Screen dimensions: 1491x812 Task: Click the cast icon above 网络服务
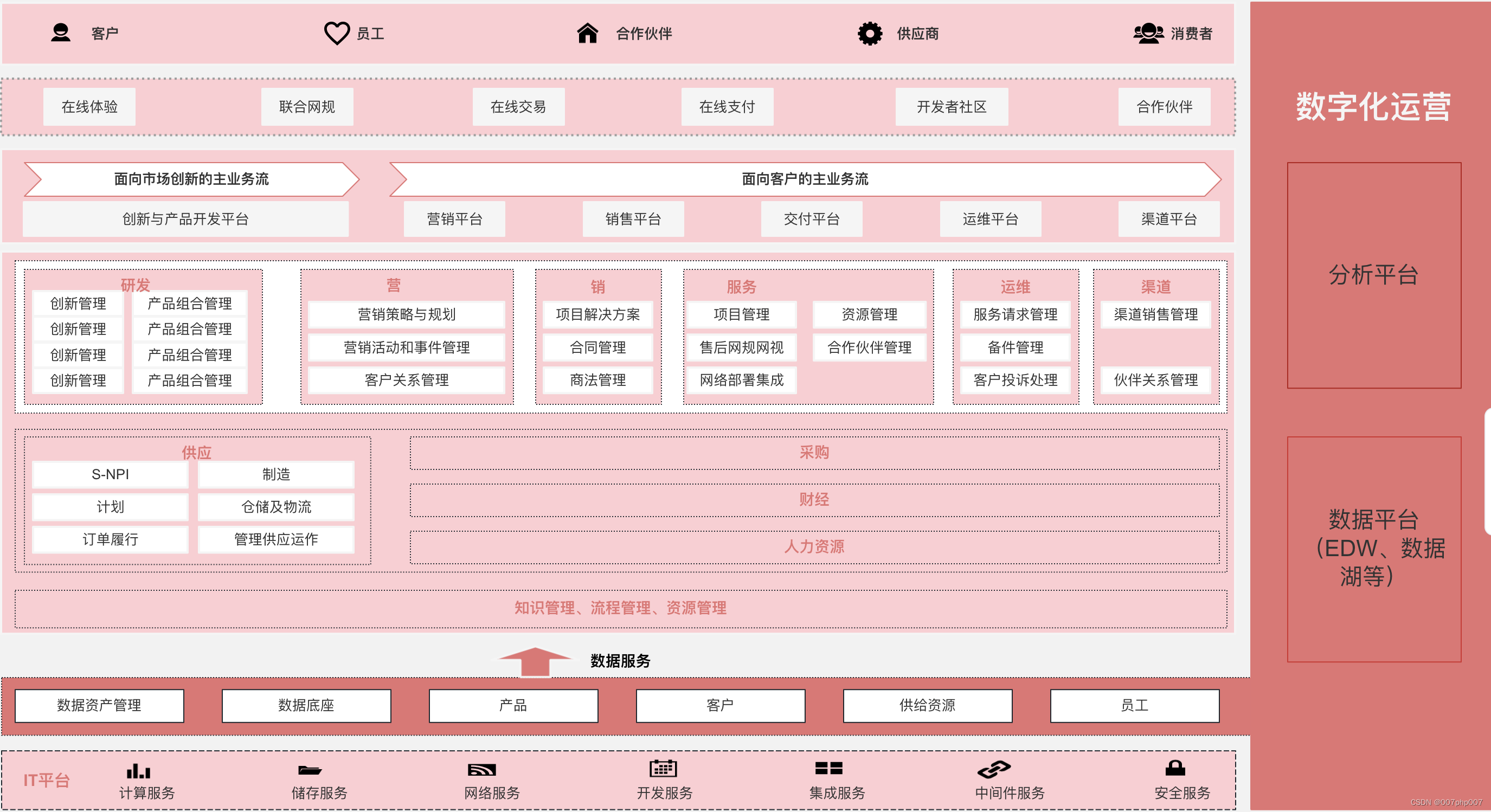[482, 770]
